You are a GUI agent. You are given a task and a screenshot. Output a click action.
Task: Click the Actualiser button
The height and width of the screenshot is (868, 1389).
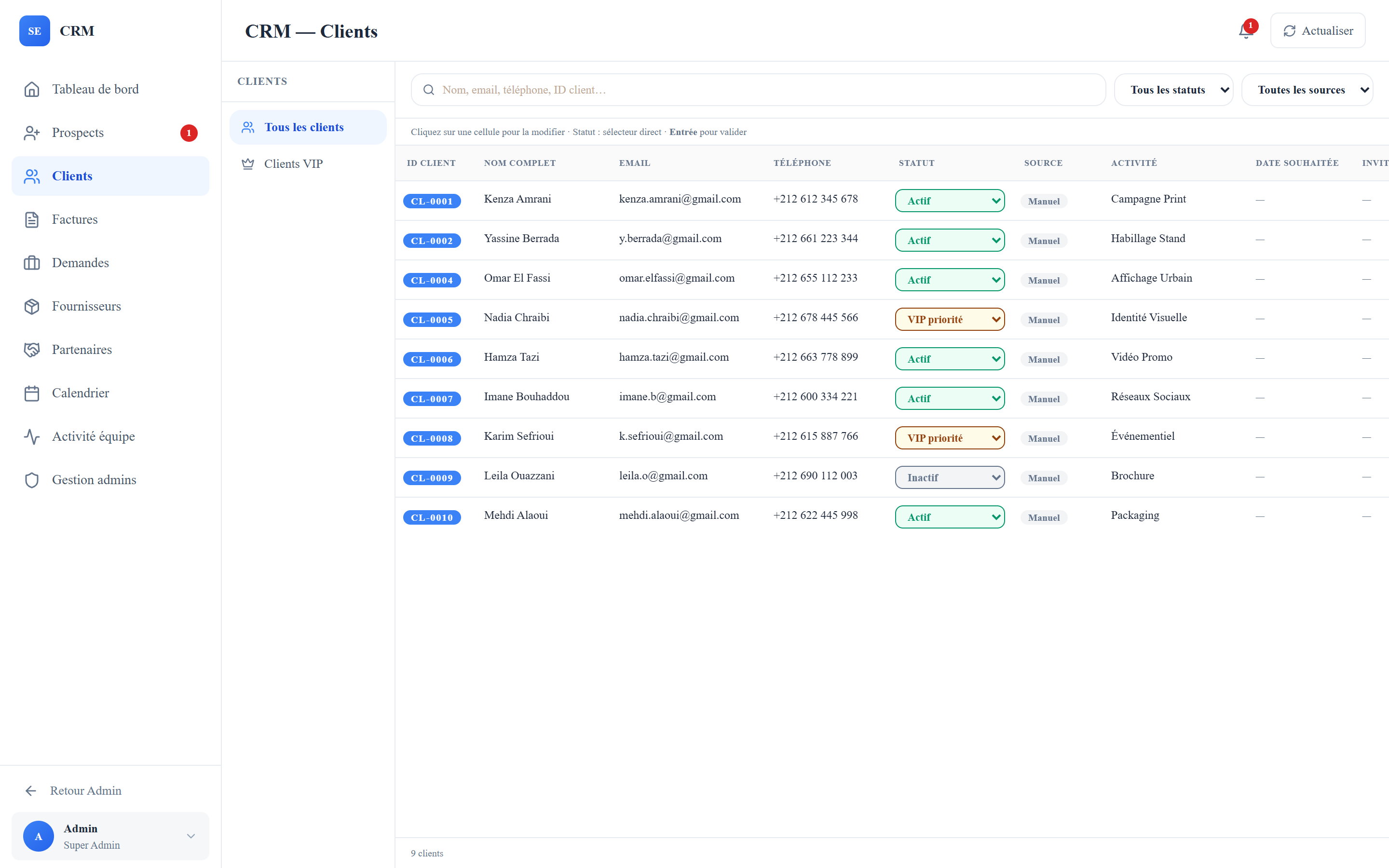(1318, 31)
